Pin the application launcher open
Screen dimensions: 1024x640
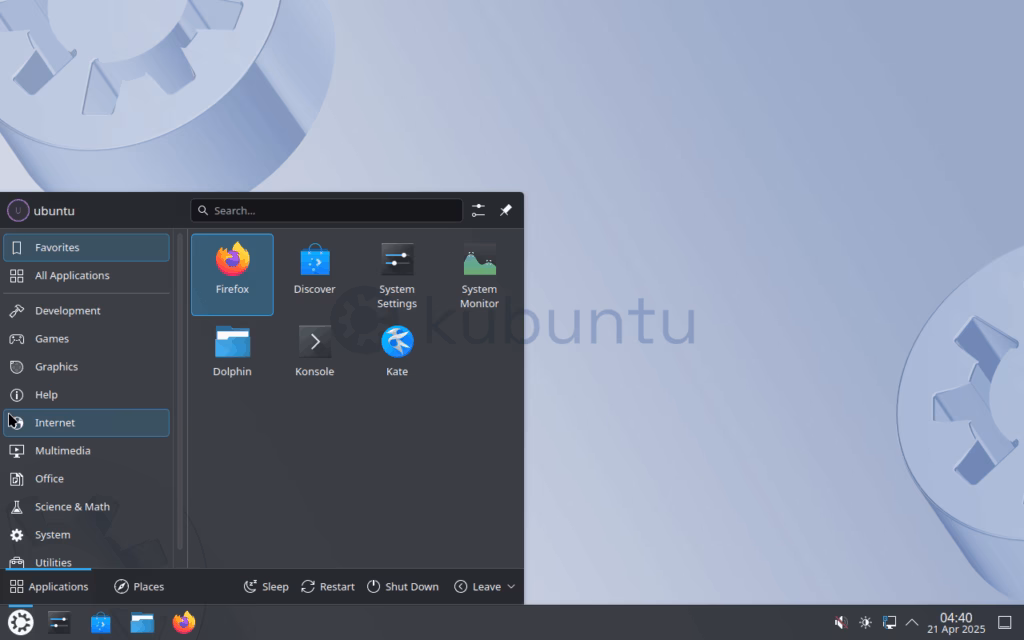pyautogui.click(x=506, y=210)
